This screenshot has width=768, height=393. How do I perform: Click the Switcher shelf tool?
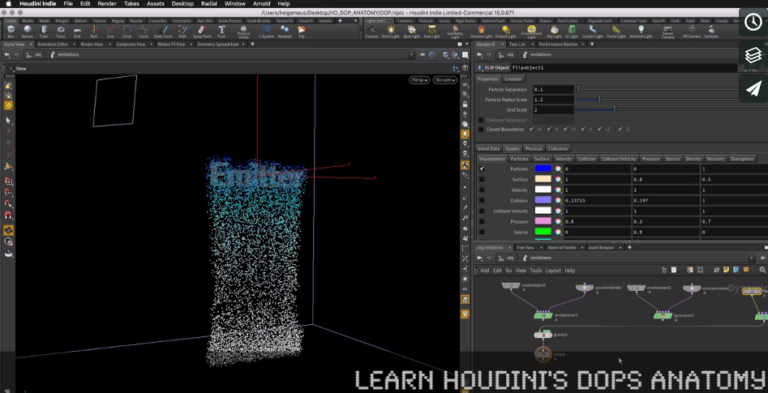tap(711, 32)
